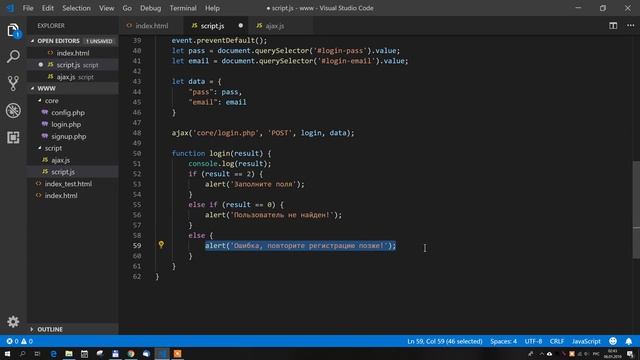
Task: Open the Debug view in activity bar
Action: click(x=13, y=110)
